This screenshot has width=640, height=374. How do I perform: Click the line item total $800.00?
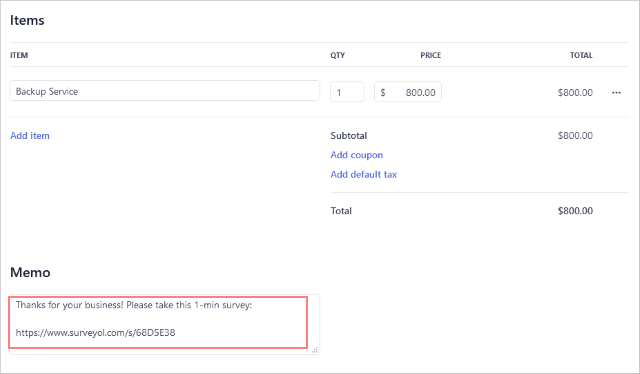(x=575, y=93)
